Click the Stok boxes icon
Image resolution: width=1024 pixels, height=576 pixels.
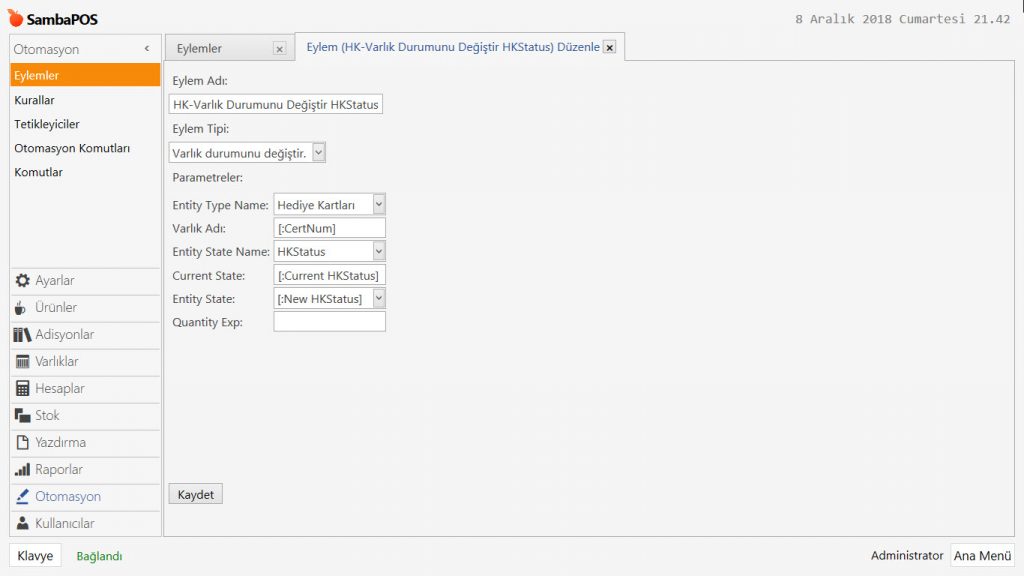tap(22, 416)
